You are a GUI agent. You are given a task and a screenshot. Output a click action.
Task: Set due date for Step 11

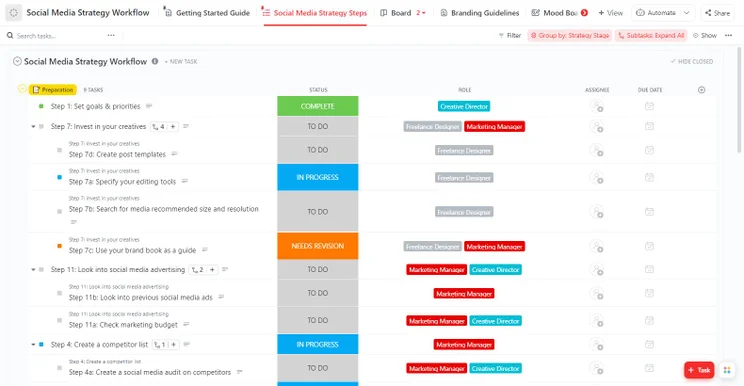pos(649,269)
